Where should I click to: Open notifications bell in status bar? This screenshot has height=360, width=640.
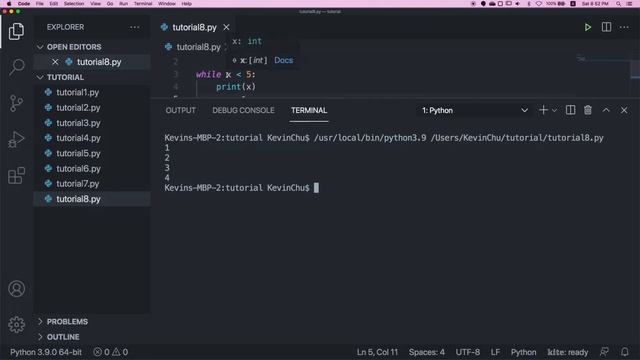tap(624, 352)
